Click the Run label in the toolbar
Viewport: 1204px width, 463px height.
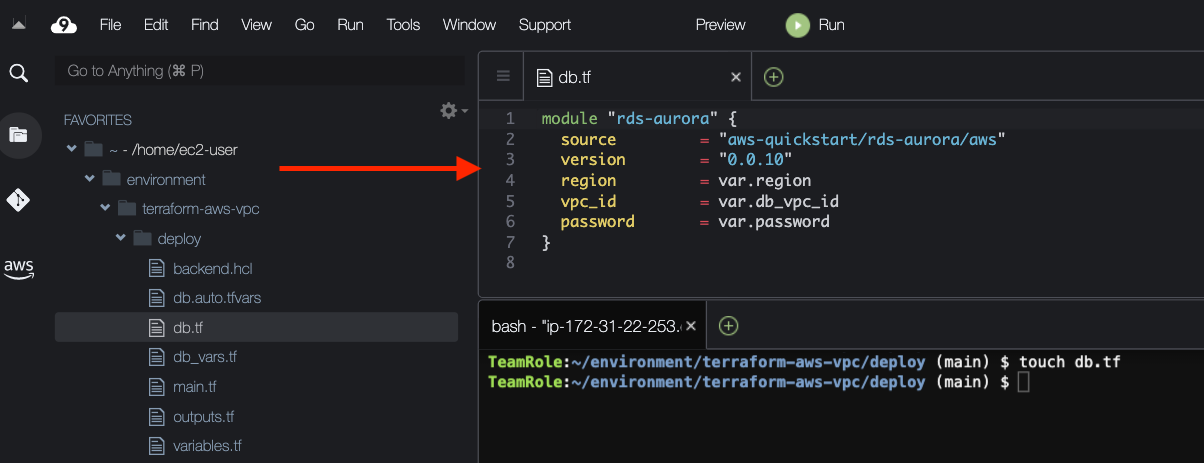[832, 25]
